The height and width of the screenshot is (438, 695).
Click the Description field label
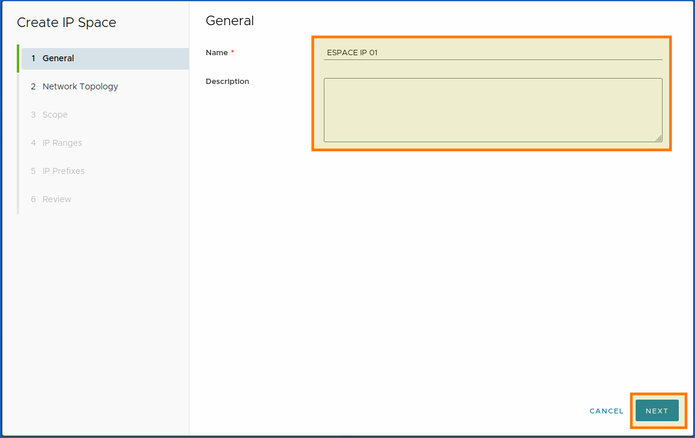pyautogui.click(x=227, y=81)
